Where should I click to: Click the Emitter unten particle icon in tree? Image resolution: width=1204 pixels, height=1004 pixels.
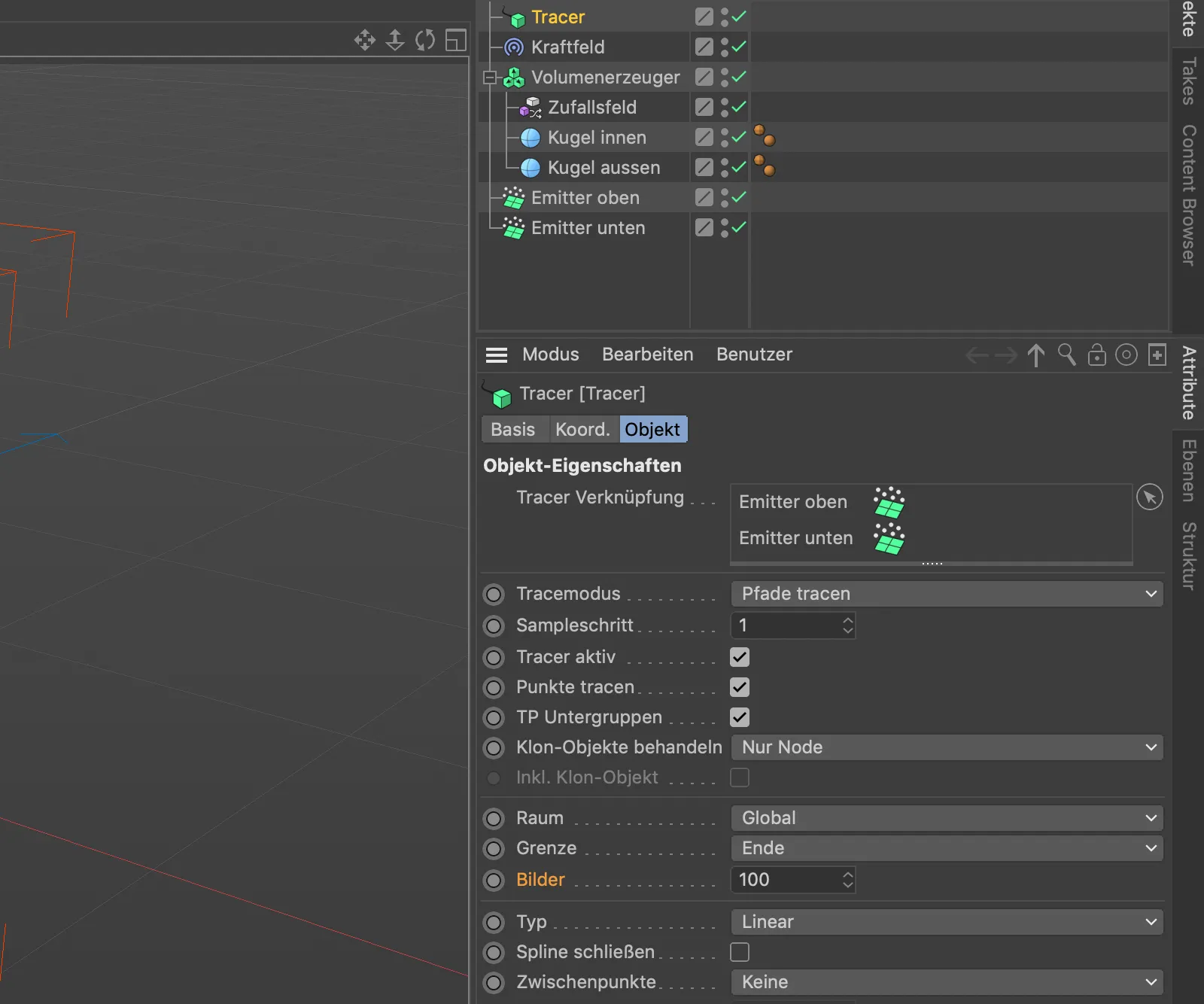514,228
